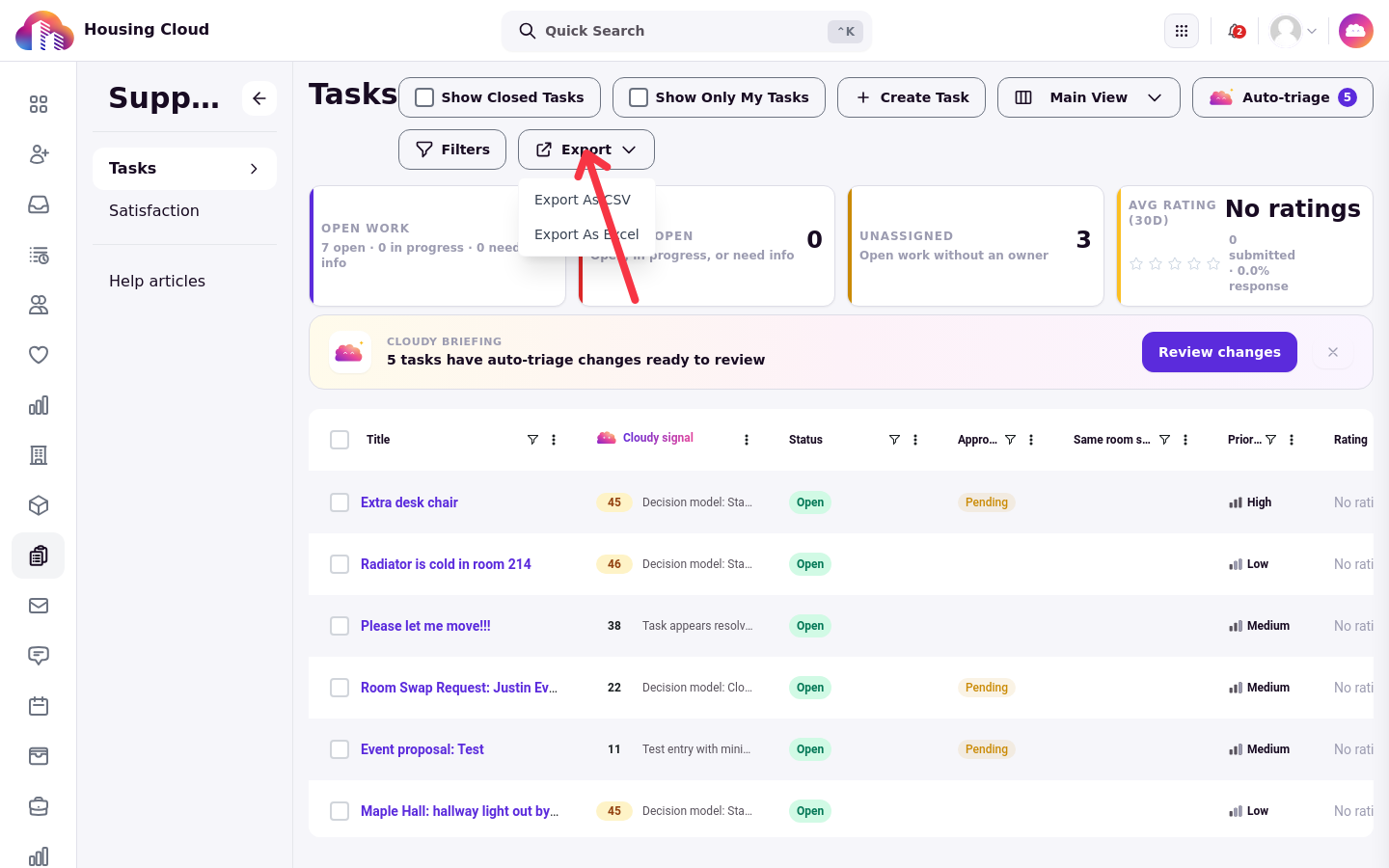Select the Extra desk chair row checkbox
Screen dimensions: 1389x868
coord(340,502)
